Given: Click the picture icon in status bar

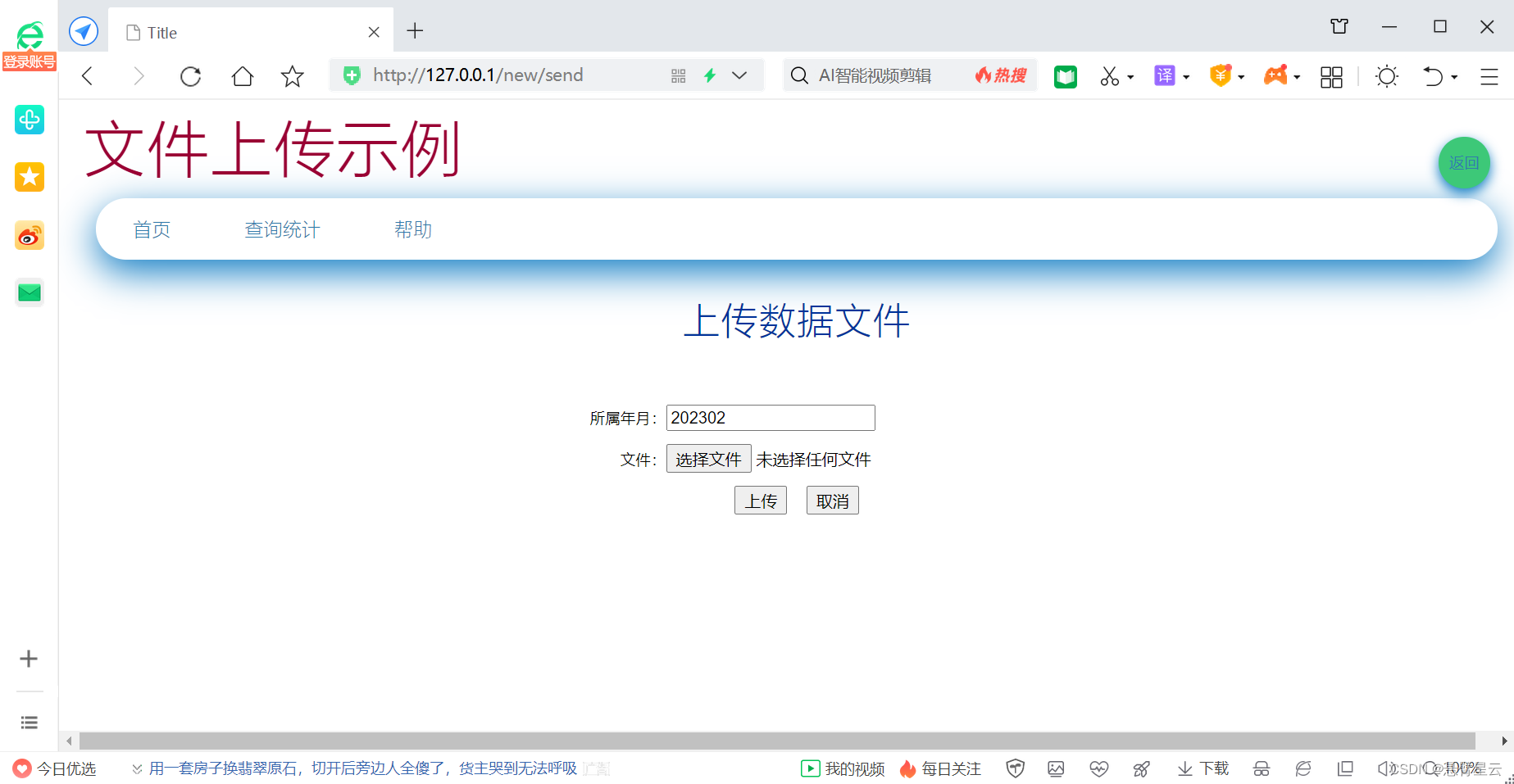Looking at the screenshot, I should (x=1056, y=768).
